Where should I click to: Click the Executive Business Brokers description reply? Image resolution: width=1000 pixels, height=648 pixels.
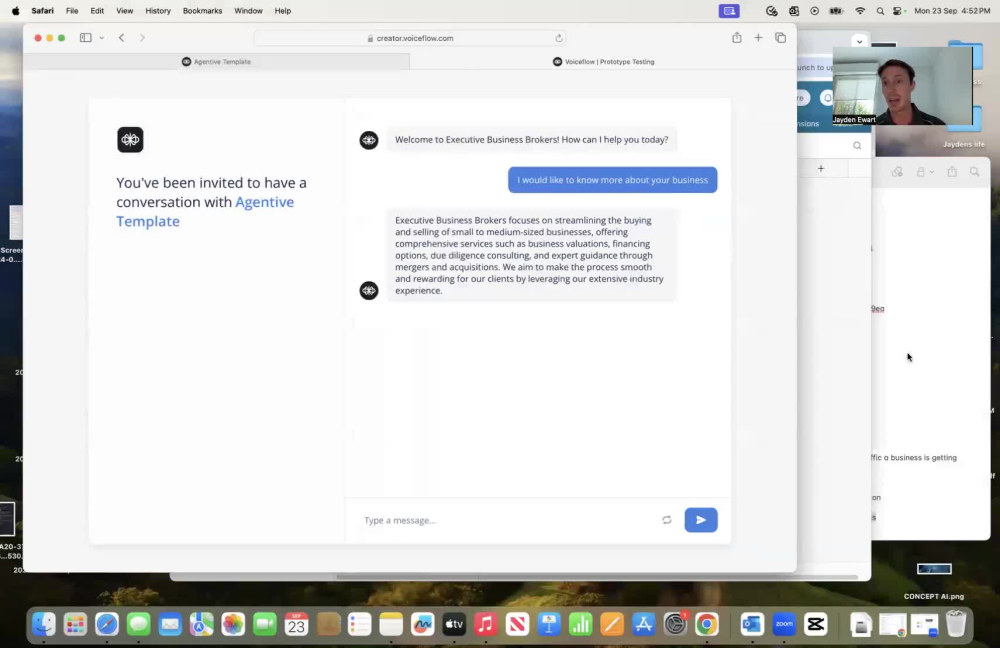(x=531, y=255)
